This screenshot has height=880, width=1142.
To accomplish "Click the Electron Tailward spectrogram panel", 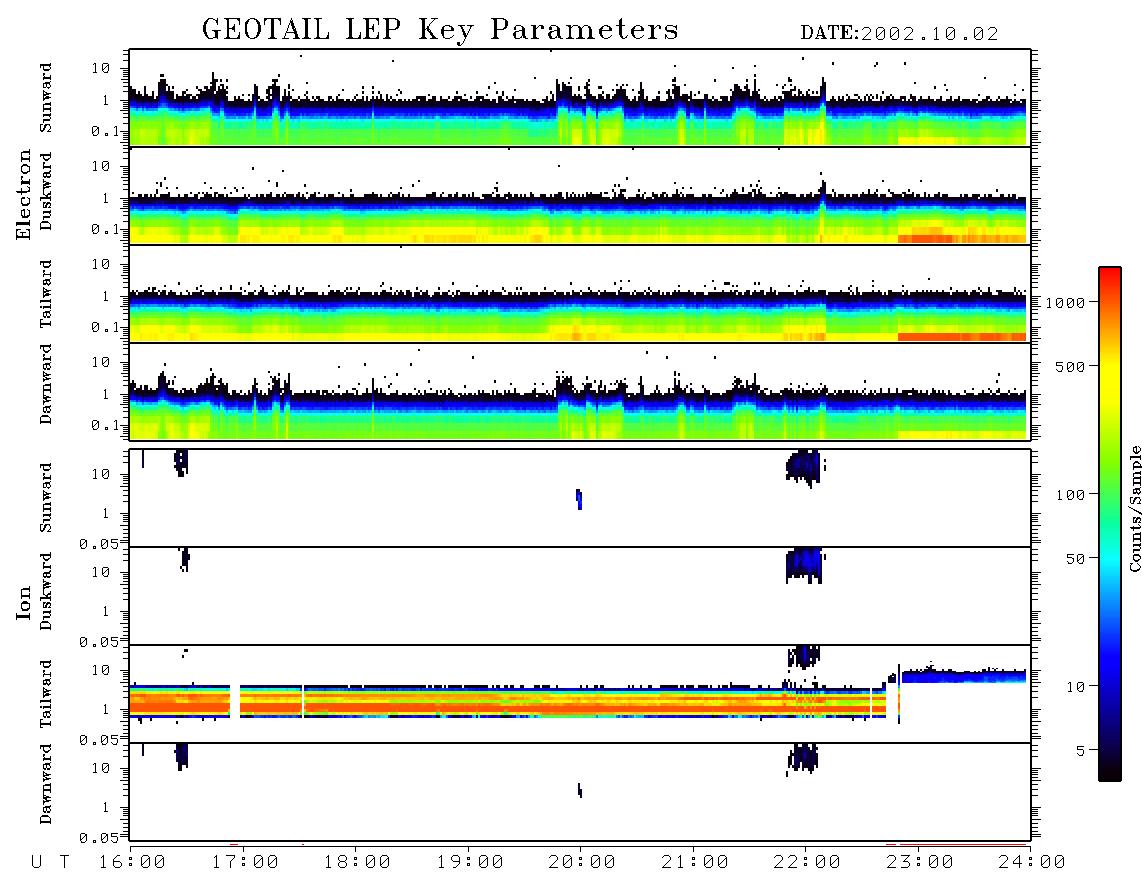I will (580, 294).
